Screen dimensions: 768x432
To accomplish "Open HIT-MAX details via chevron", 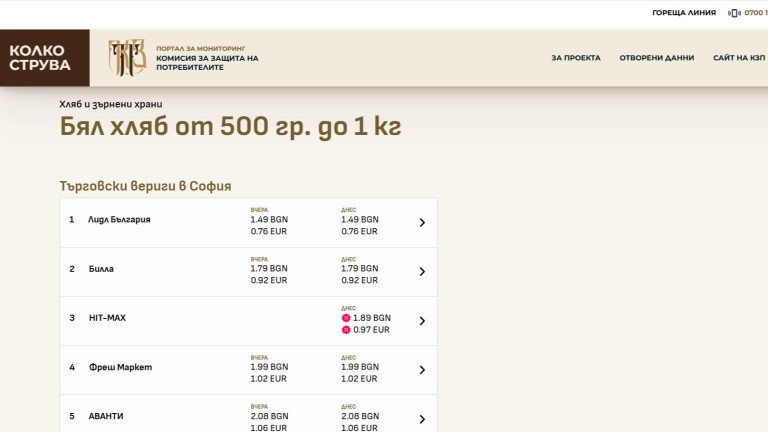I will click(x=421, y=321).
